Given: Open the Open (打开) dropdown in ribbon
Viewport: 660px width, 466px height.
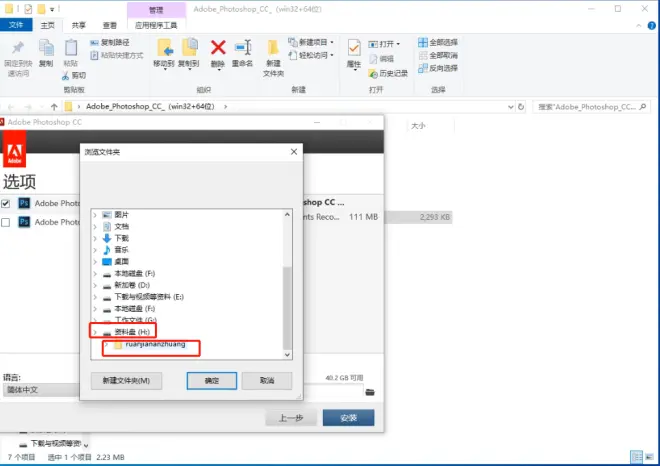Looking at the screenshot, I should [x=384, y=44].
